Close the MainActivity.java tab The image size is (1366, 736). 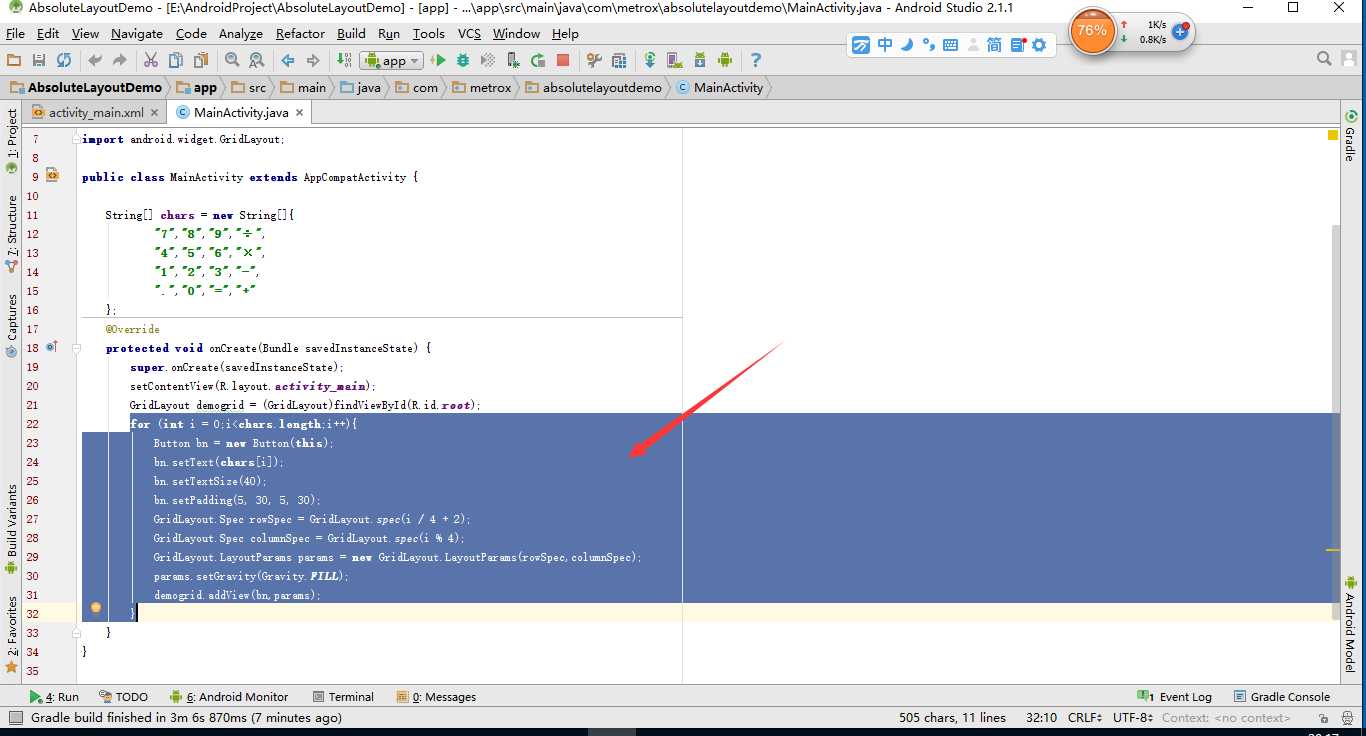click(x=301, y=113)
